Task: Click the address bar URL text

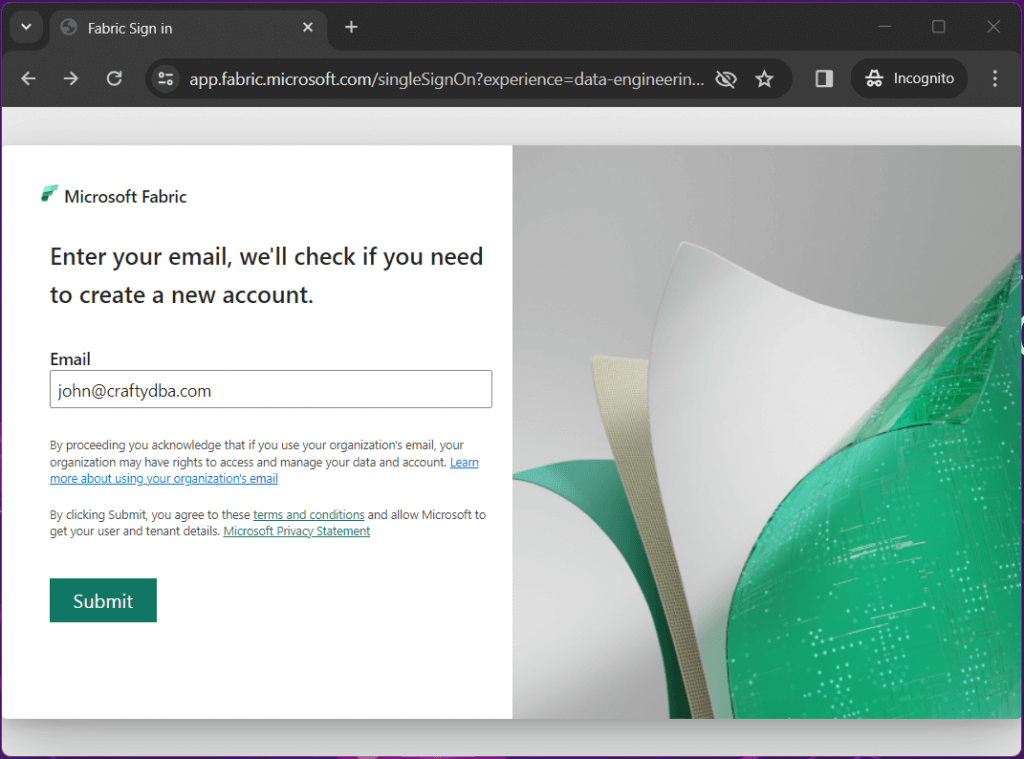Action: (447, 79)
